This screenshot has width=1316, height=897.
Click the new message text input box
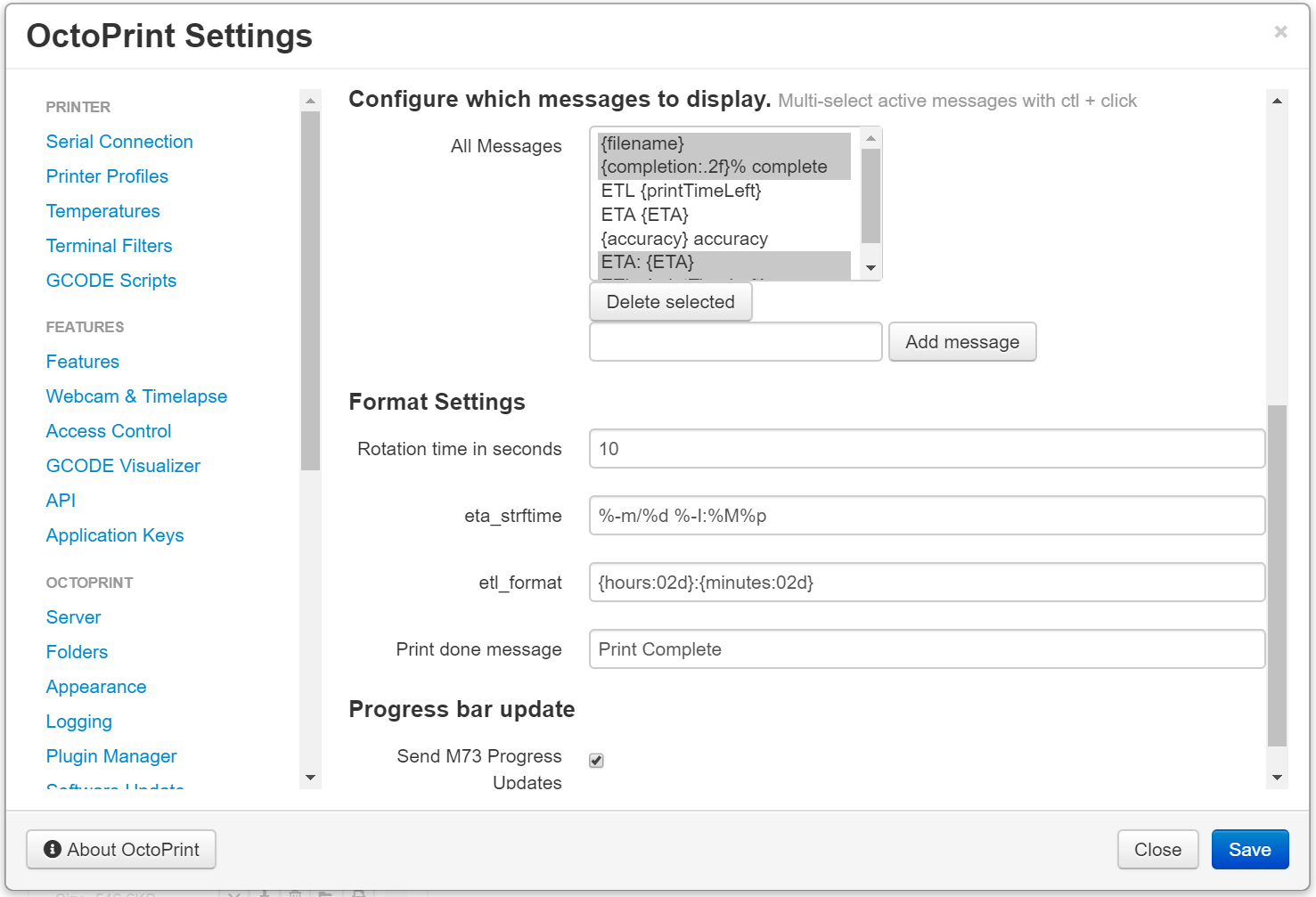[735, 342]
